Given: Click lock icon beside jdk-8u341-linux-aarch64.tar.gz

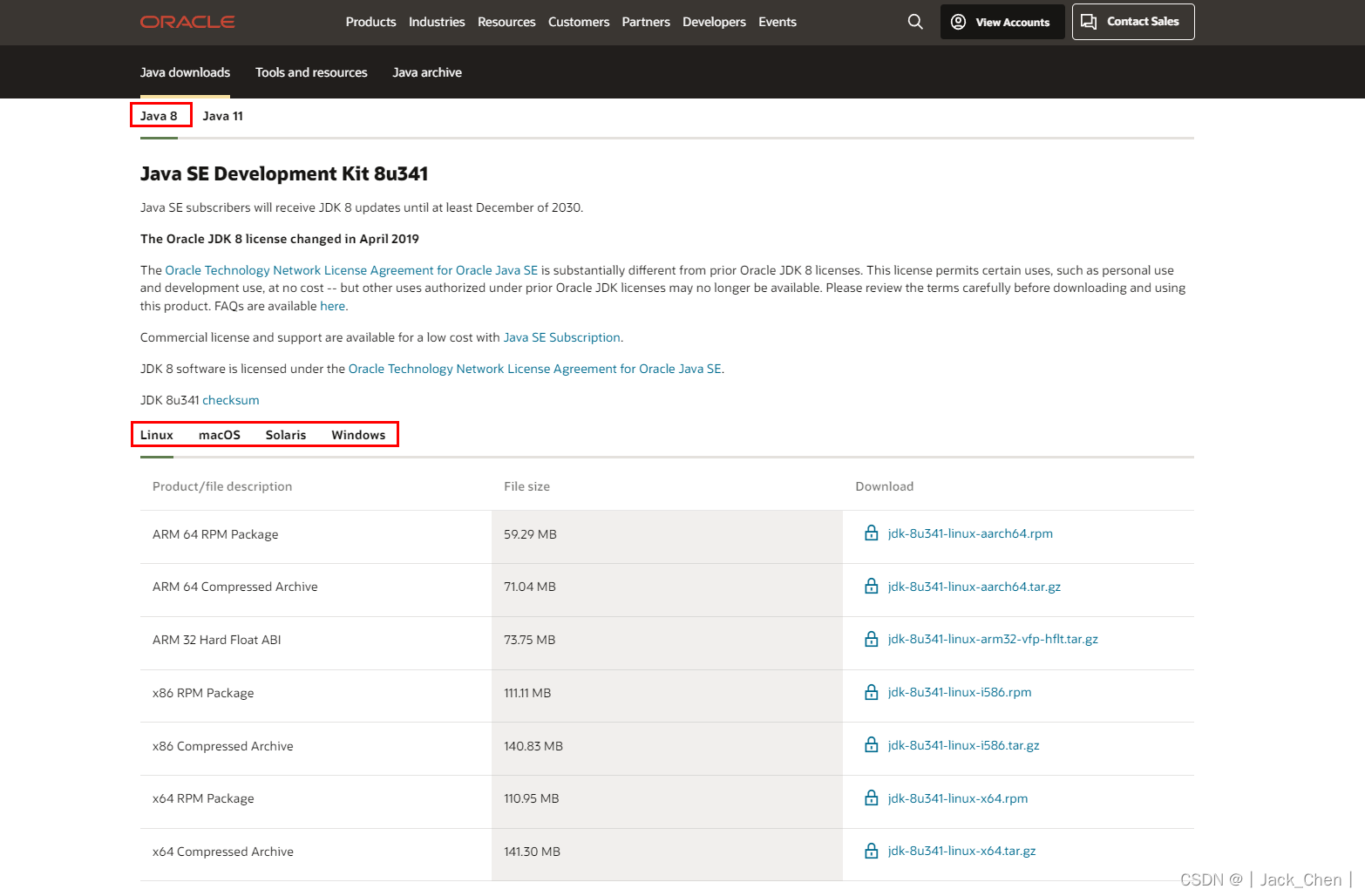Looking at the screenshot, I should coord(871,587).
